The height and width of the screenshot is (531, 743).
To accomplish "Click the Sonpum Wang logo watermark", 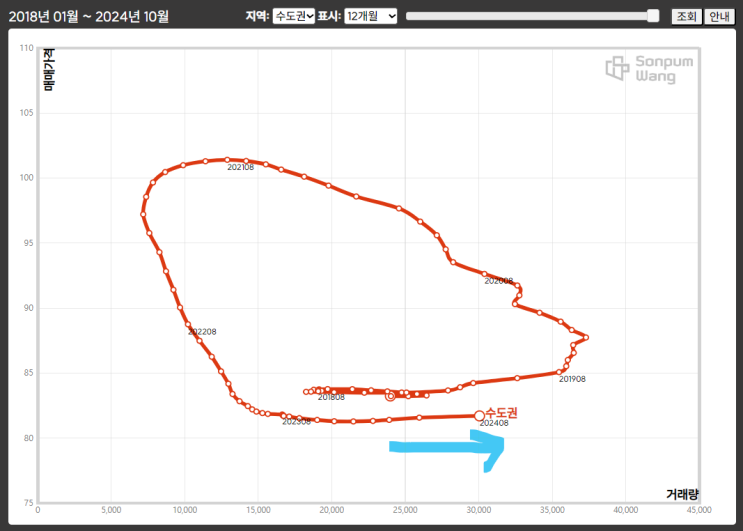I will 649,69.
